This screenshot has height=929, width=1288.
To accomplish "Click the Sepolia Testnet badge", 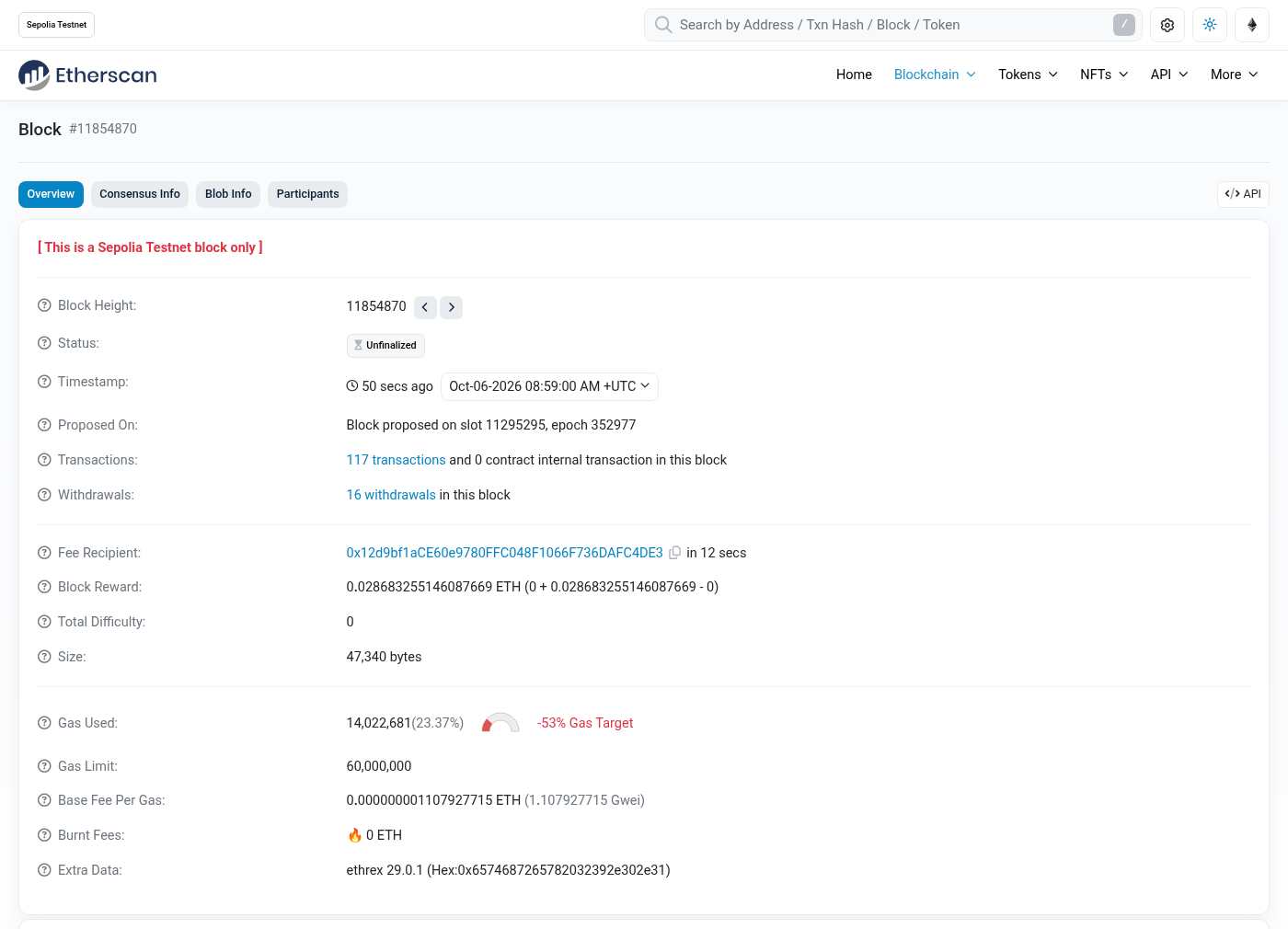I will [x=56, y=25].
